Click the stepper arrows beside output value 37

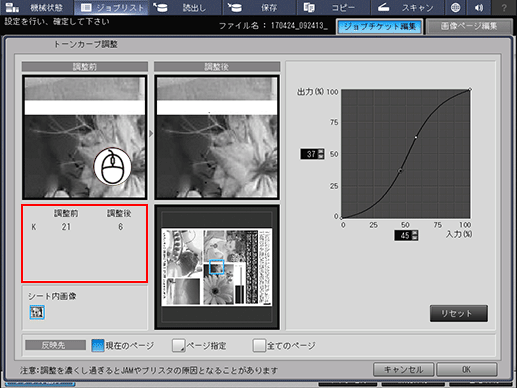[321, 154]
